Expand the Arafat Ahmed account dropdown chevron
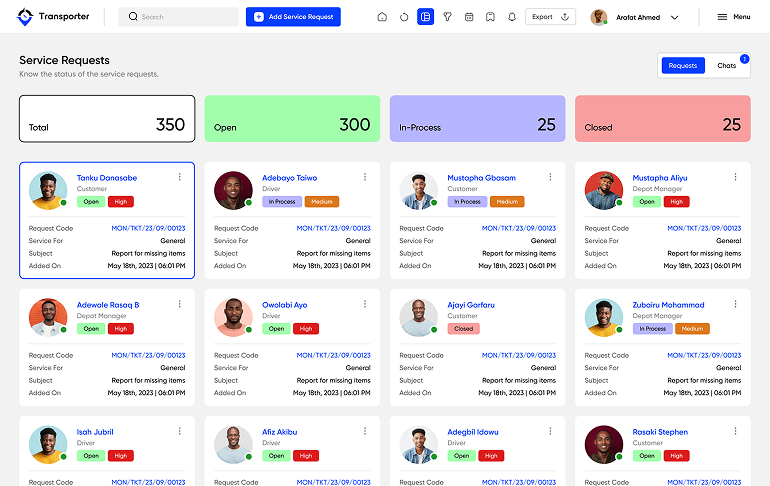Viewport: 770px width, 486px height. [x=675, y=17]
